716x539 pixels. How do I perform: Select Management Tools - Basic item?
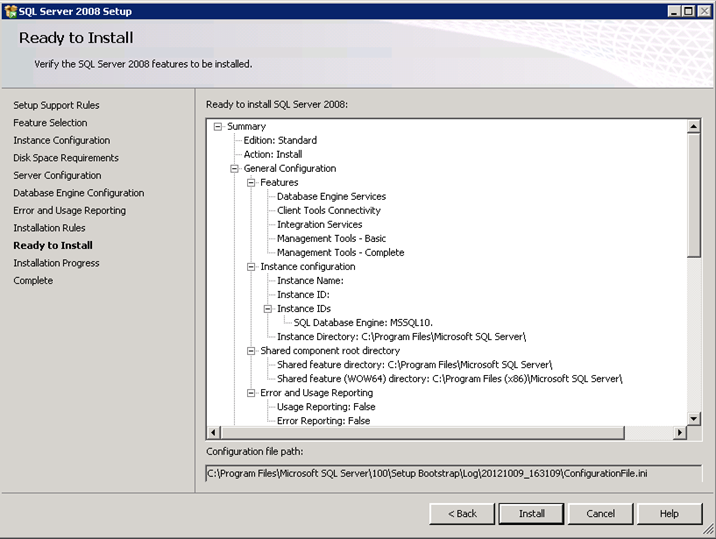coord(331,239)
